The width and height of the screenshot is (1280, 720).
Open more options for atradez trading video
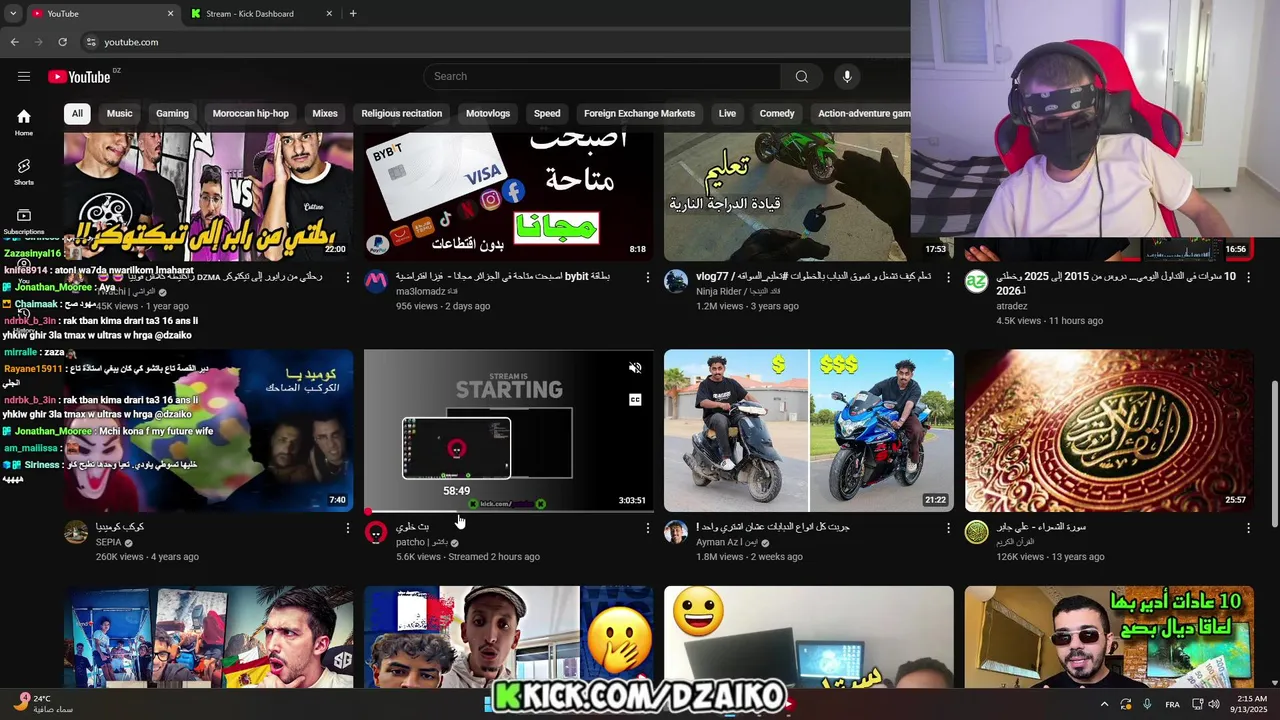(1248, 277)
